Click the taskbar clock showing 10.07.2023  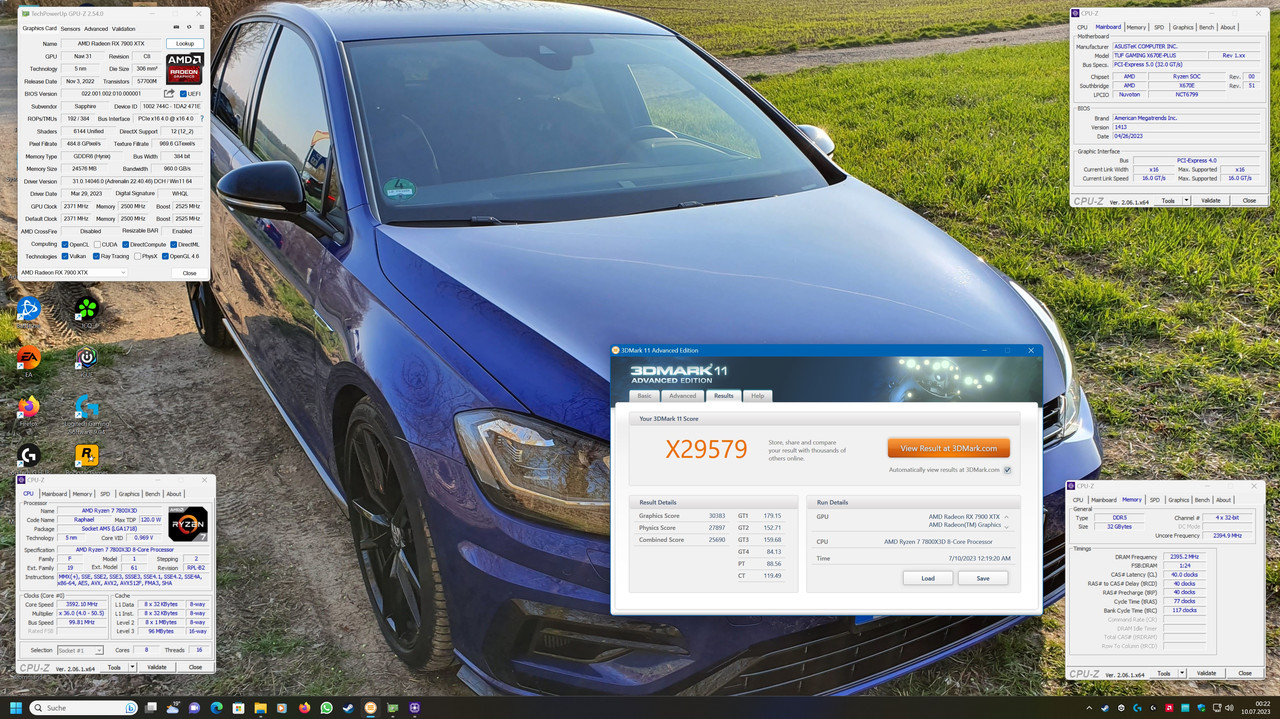[1256, 708]
